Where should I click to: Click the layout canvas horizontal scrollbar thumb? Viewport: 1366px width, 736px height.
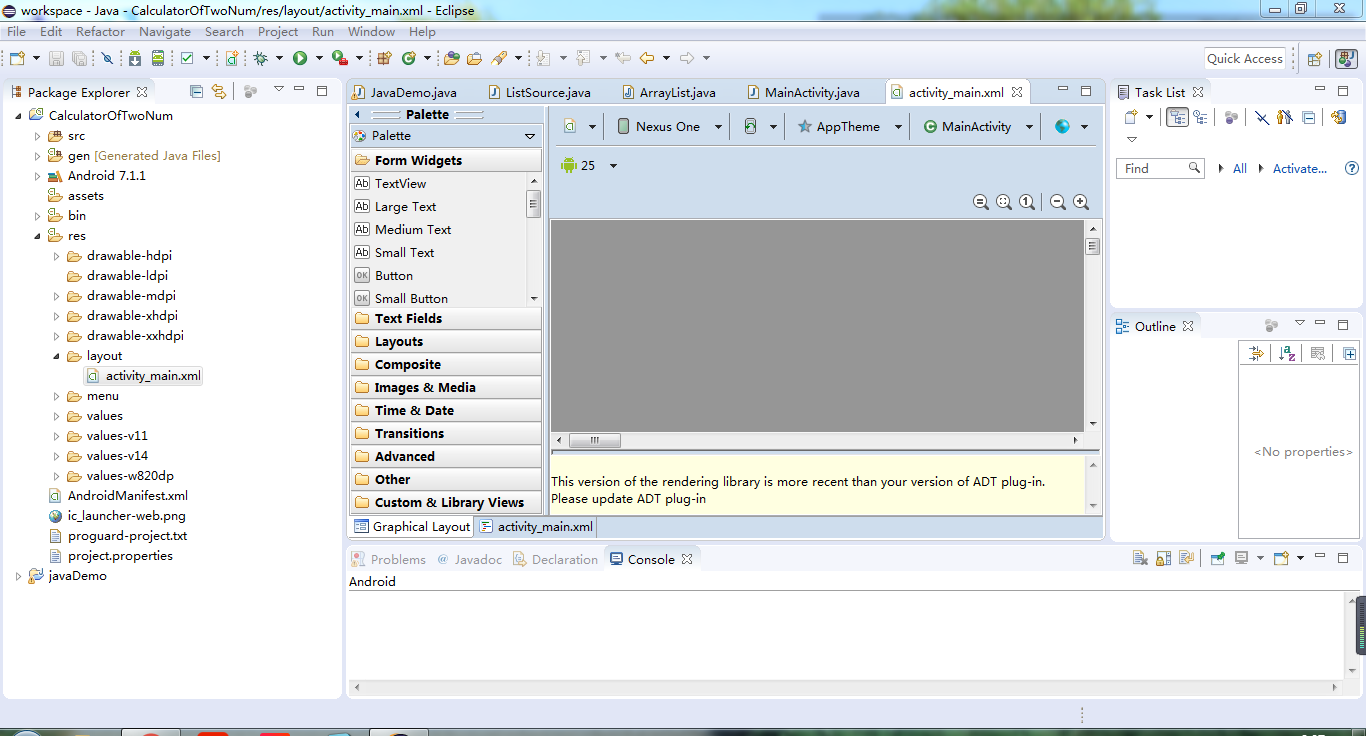(595, 440)
